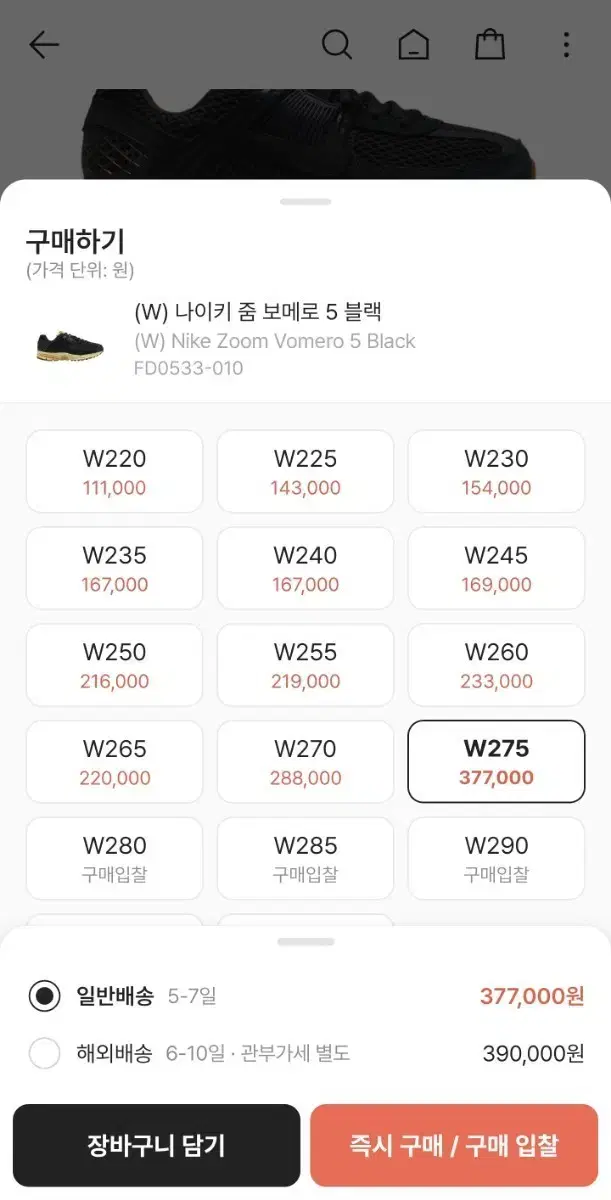Screen dimensions: 611x1200
Task: Open the shopping bag icon
Action: click(x=489, y=45)
